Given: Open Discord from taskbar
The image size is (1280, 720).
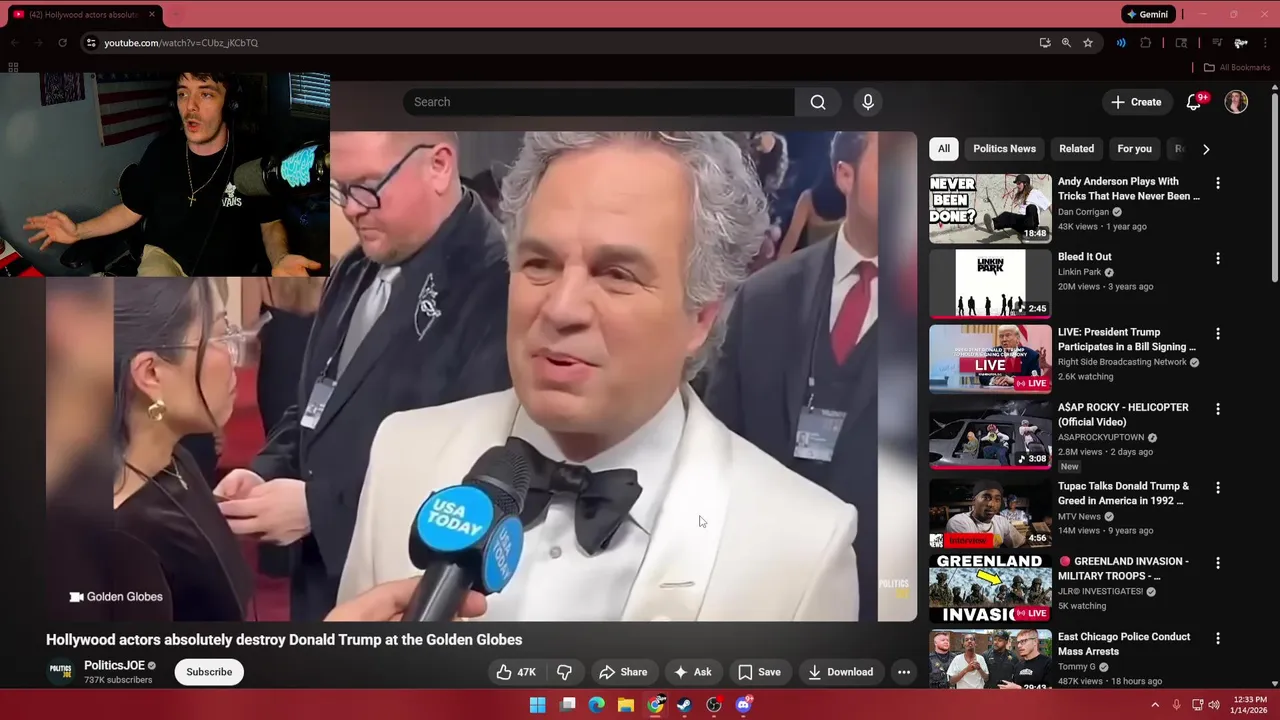Looking at the screenshot, I should (x=744, y=705).
